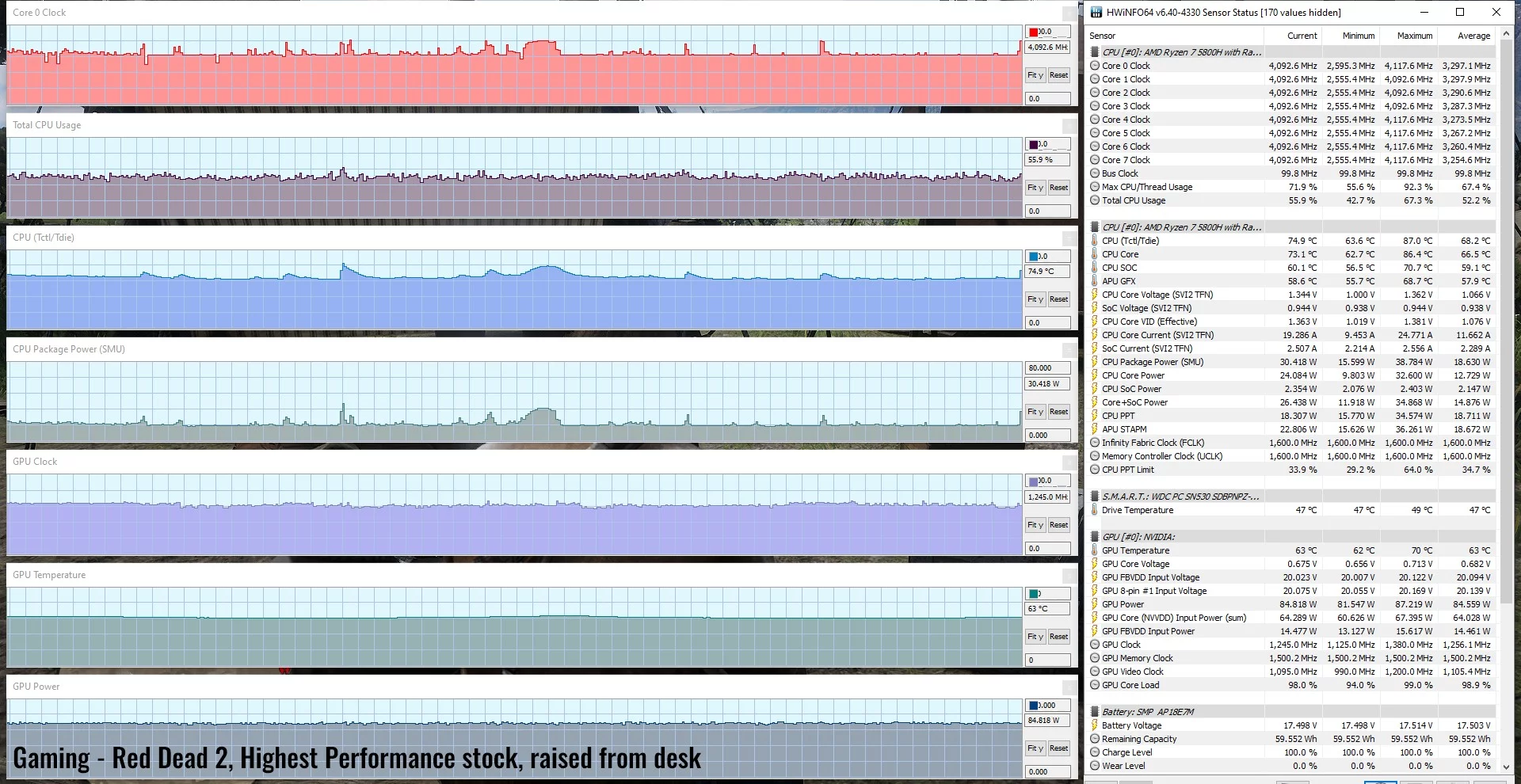The height and width of the screenshot is (784, 1521).
Task: Click the Drive Temperature icon under WDC SN530
Action: point(1095,510)
